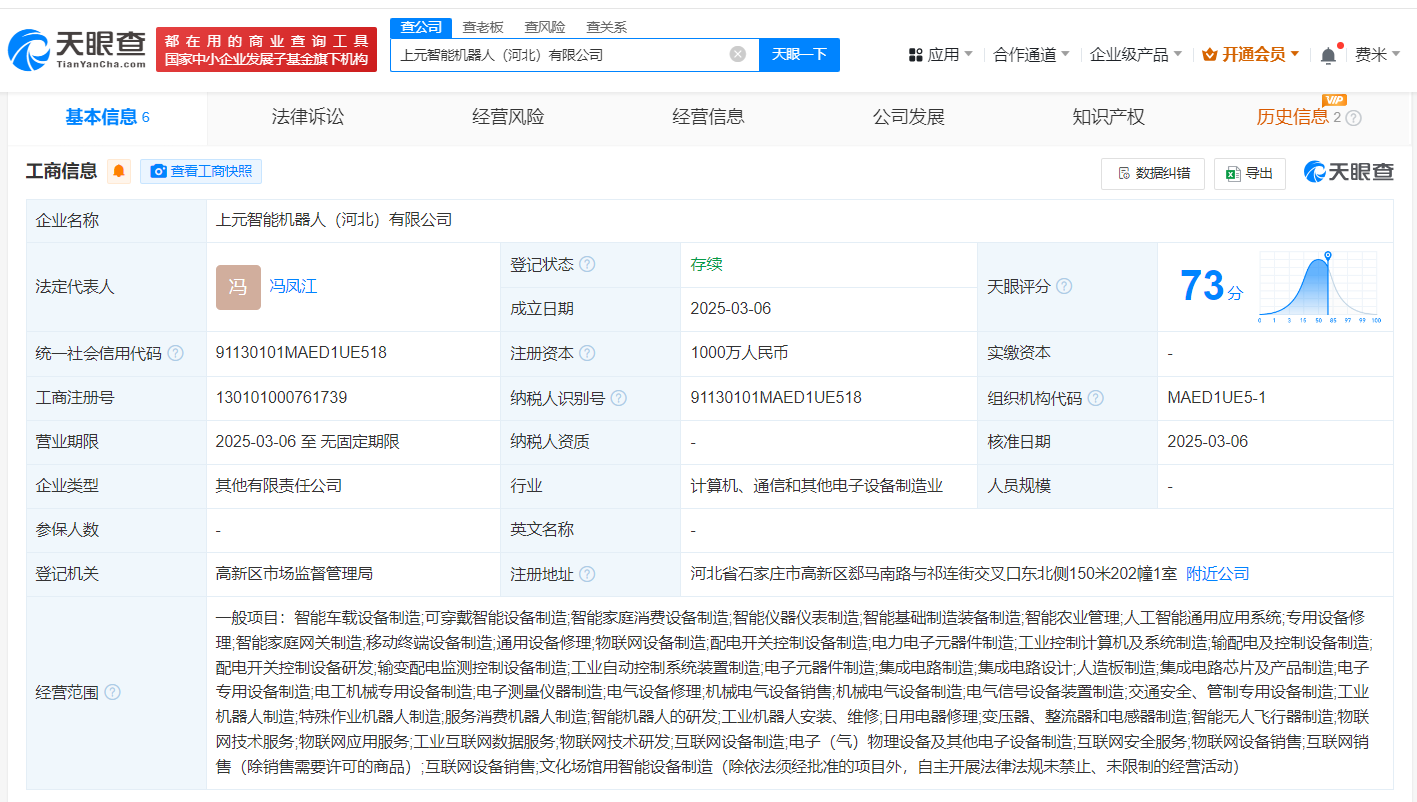The width and height of the screenshot is (1417, 802).
Task: Click help icon beside 天眼评分
Action: click(1064, 287)
